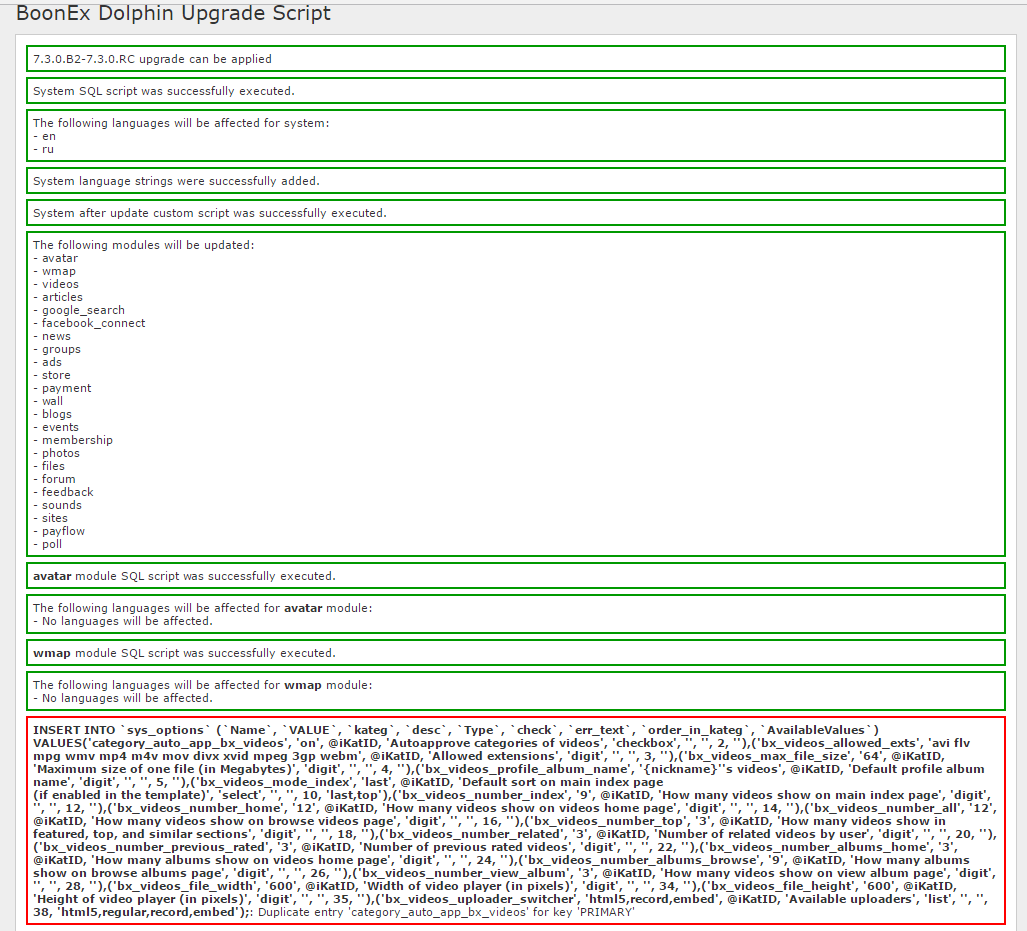
Task: Select the '- files' module entry
Action: pos(49,466)
